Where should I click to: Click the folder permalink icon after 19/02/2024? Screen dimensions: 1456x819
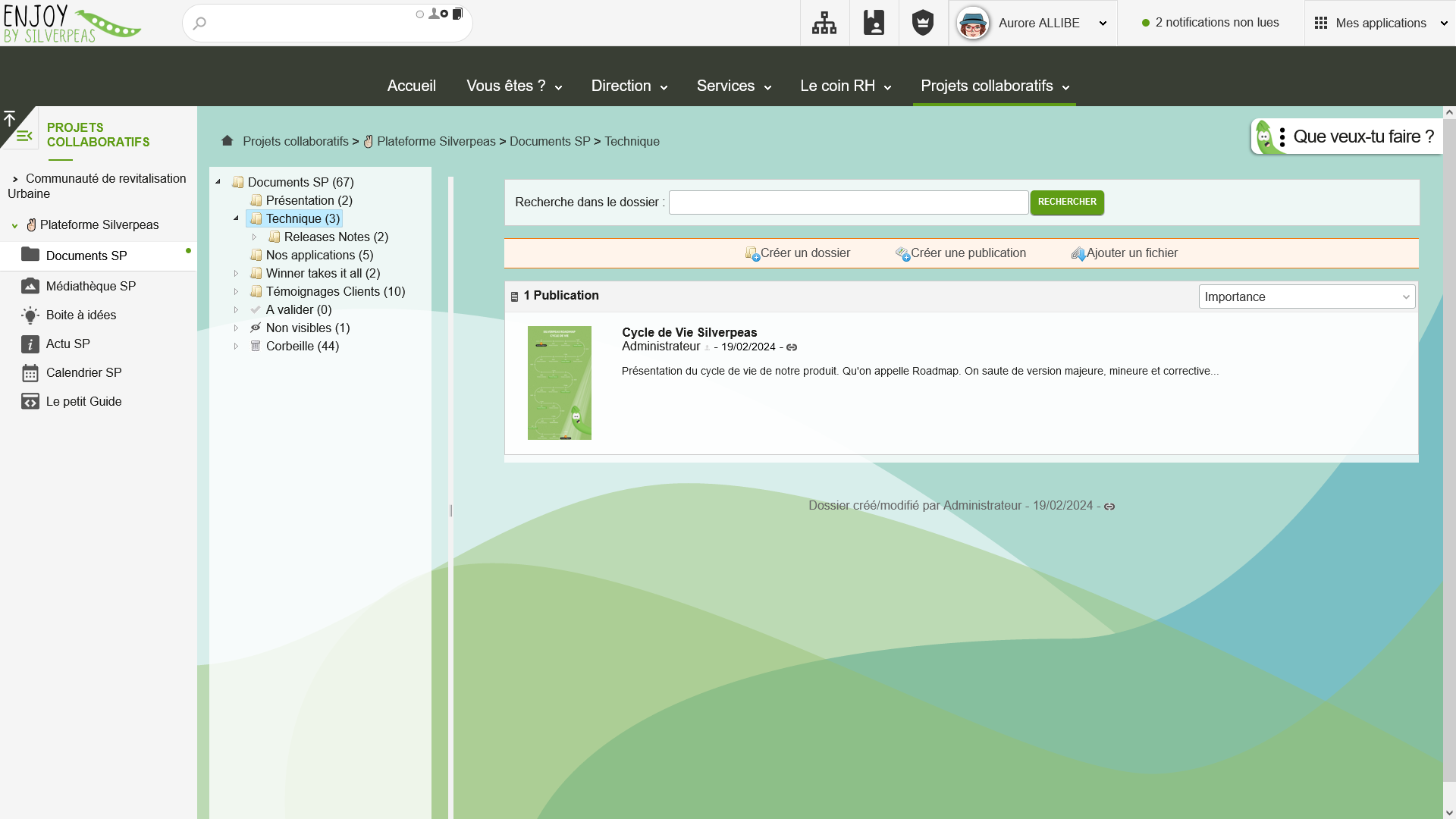(x=1109, y=507)
